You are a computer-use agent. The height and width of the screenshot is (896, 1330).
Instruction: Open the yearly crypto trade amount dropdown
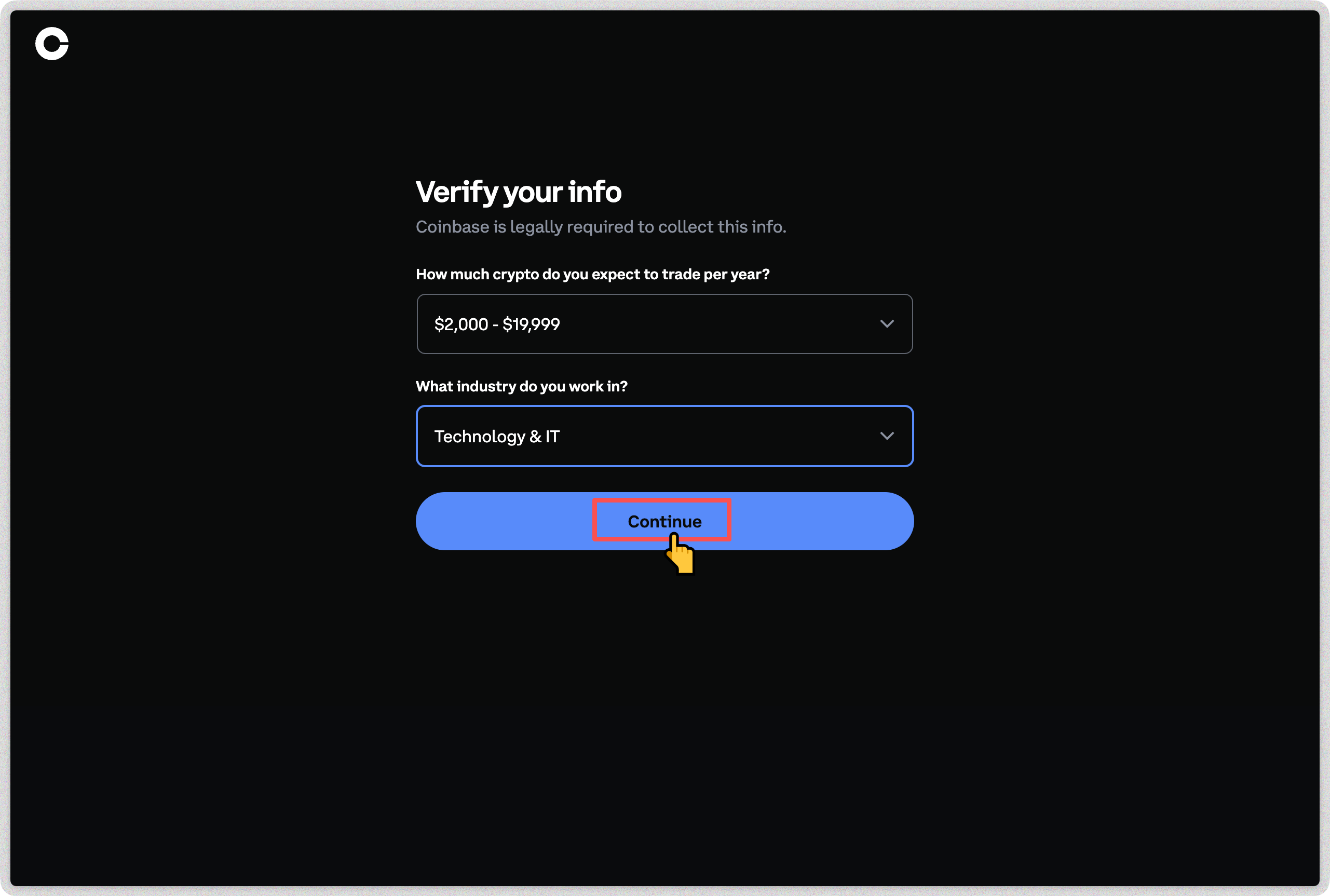pos(664,324)
